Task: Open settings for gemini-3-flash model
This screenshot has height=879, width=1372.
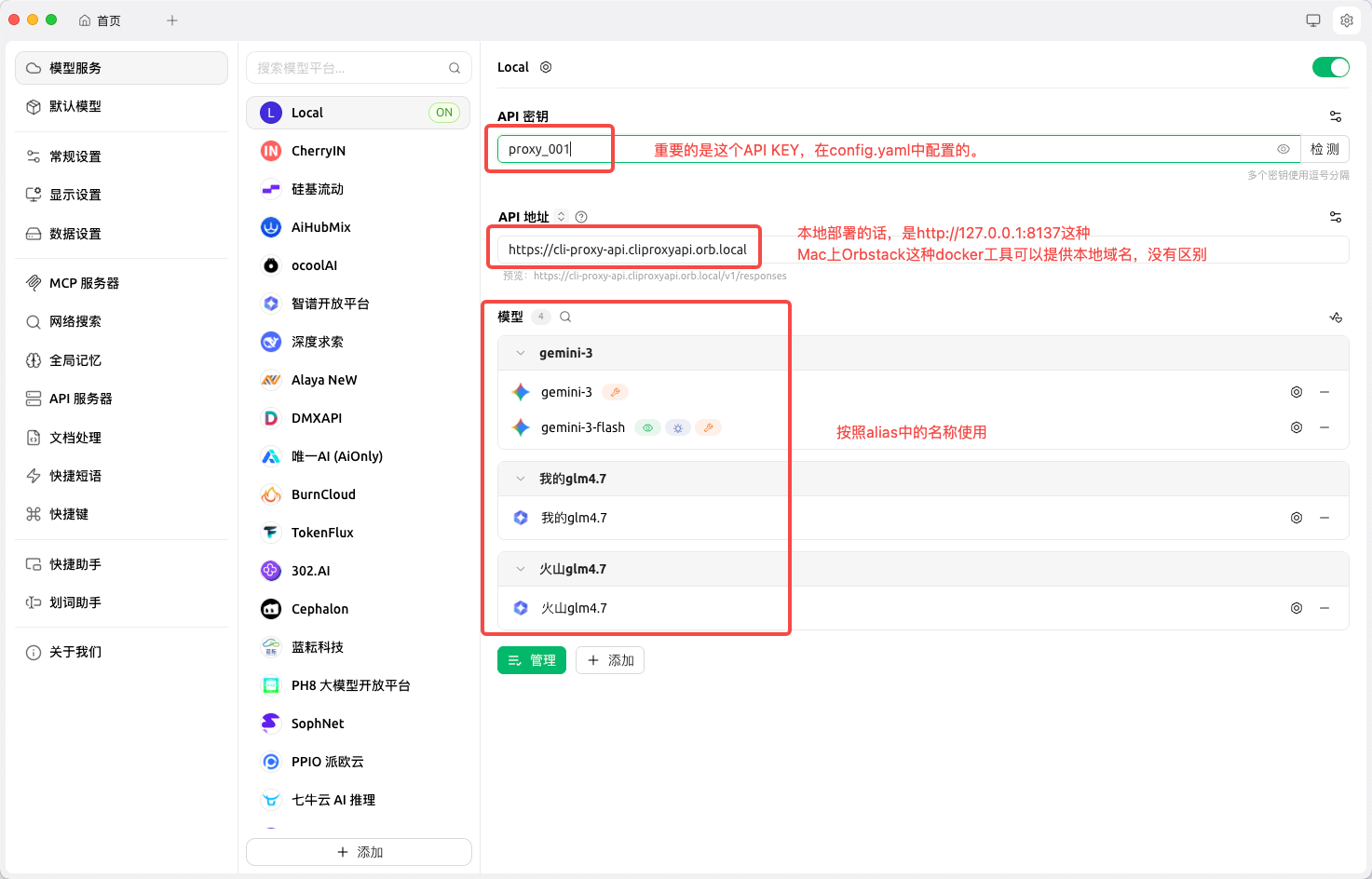Action: [1297, 427]
